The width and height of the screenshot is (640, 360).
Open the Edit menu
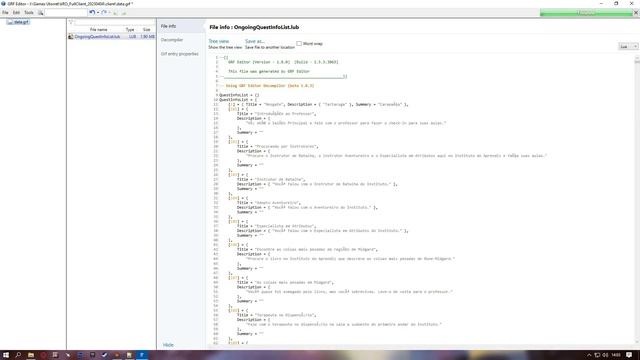[x=16, y=13]
